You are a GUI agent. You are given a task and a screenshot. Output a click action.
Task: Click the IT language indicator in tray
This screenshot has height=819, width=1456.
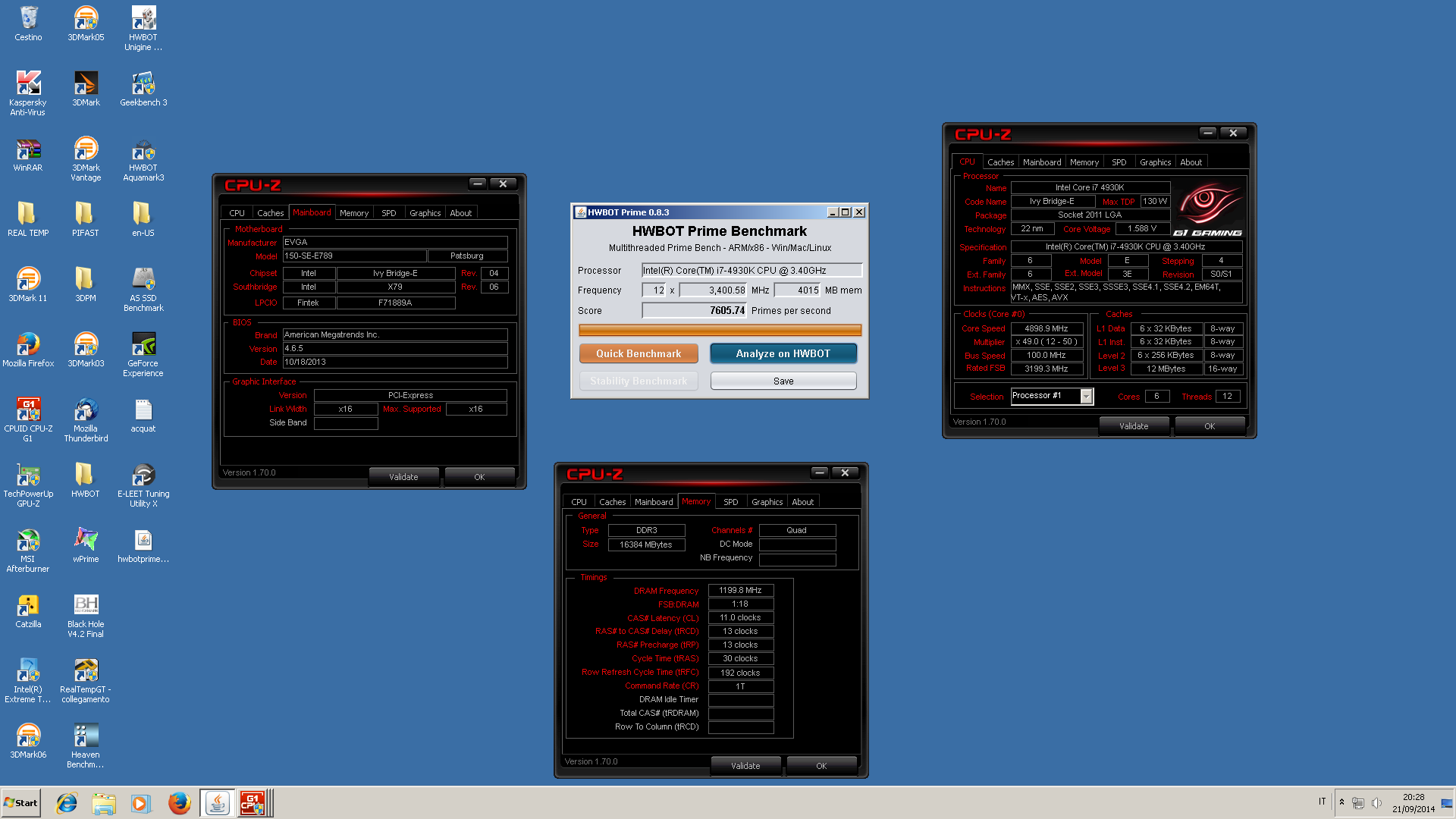tap(1323, 802)
